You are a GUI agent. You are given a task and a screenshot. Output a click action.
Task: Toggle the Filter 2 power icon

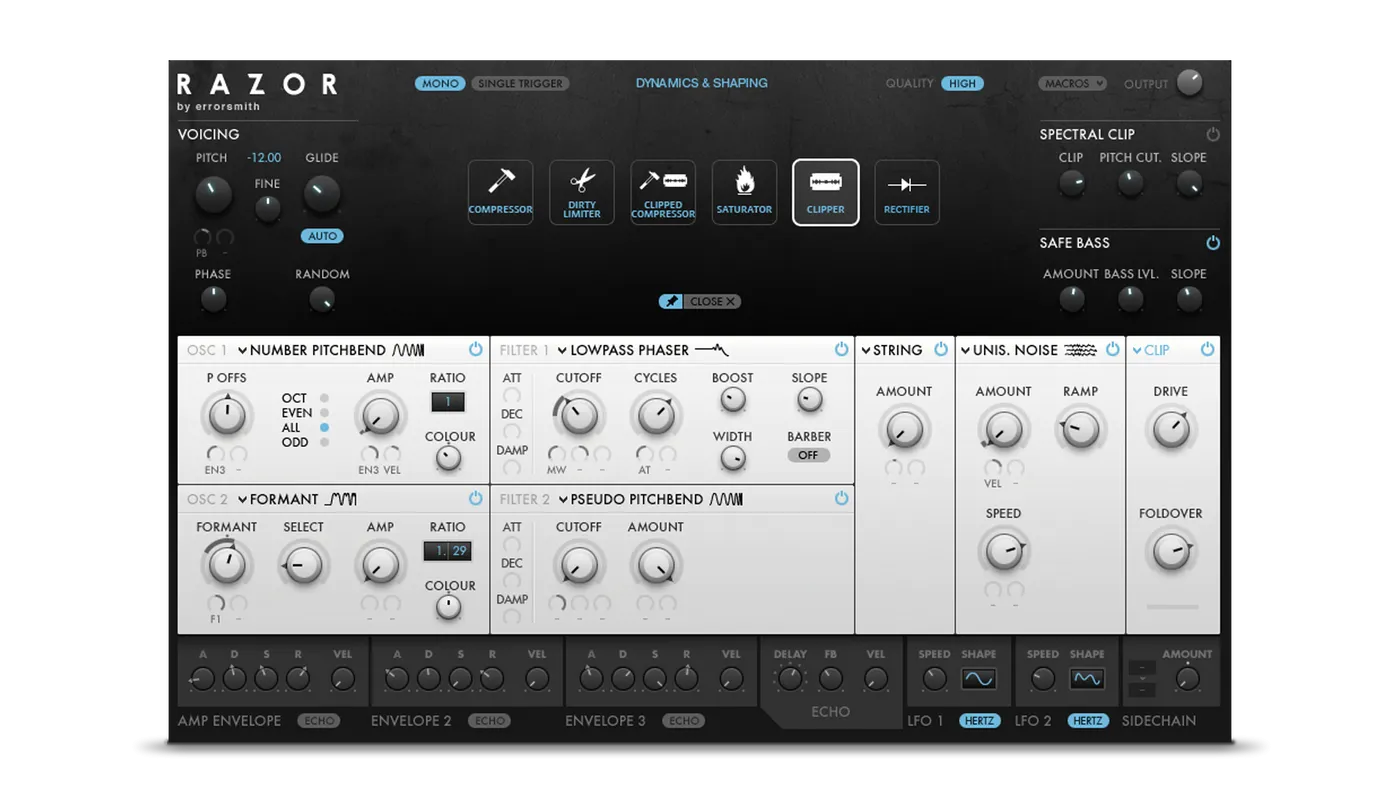tap(841, 499)
